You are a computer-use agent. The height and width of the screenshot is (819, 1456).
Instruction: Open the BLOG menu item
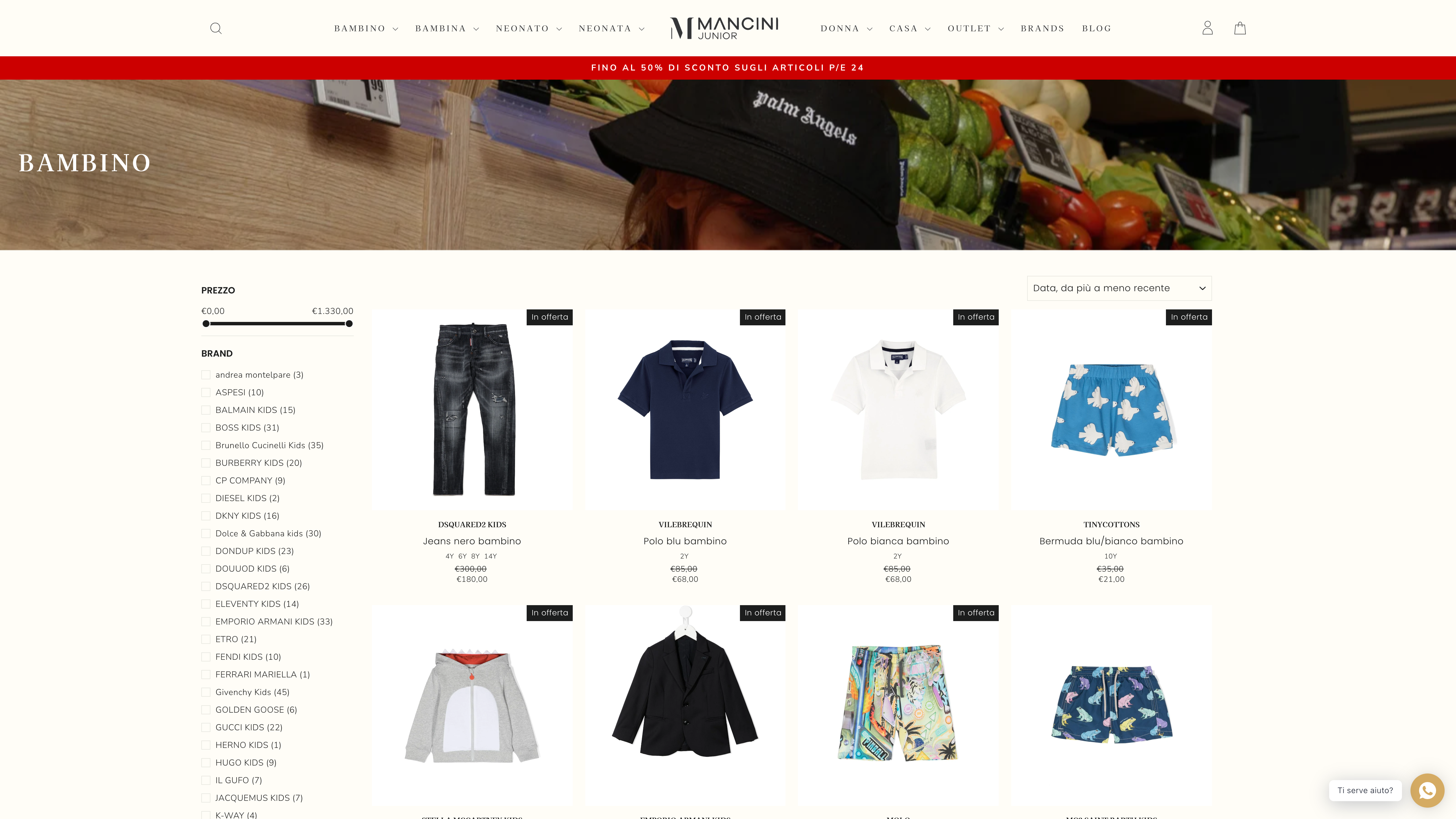tap(1097, 28)
